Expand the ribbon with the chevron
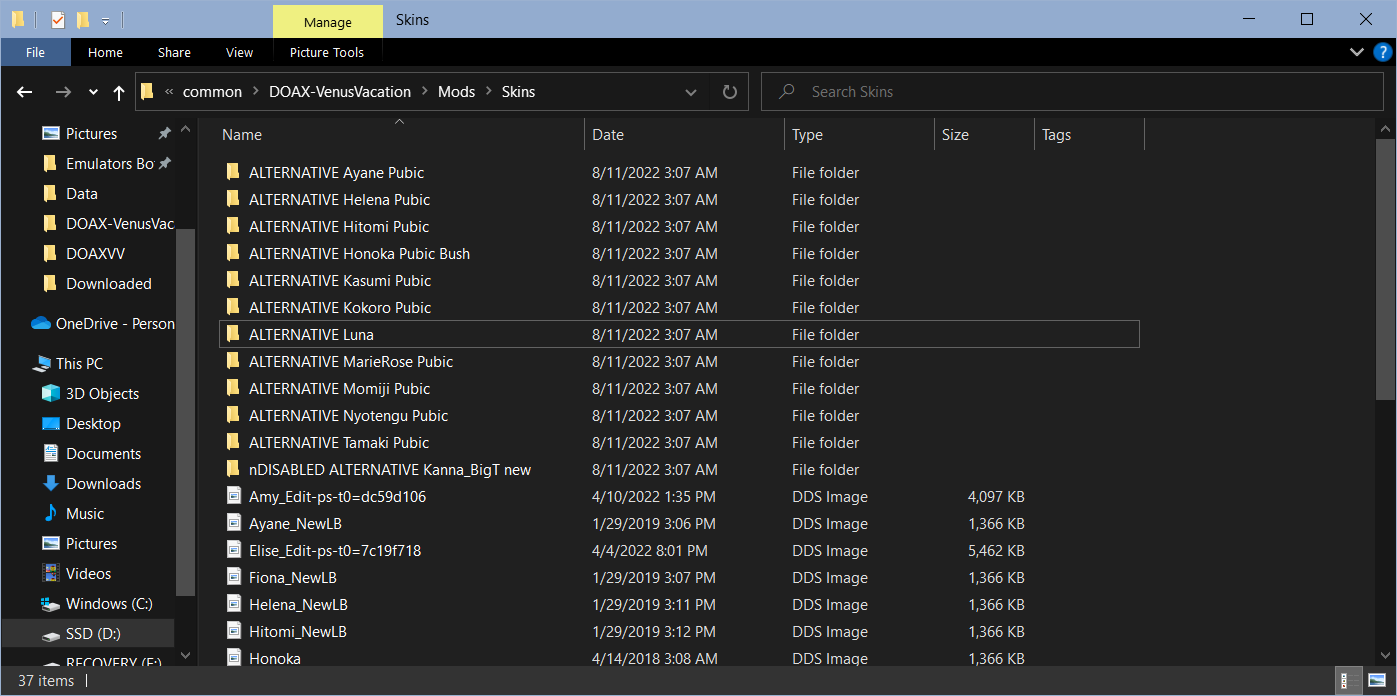 [1357, 52]
